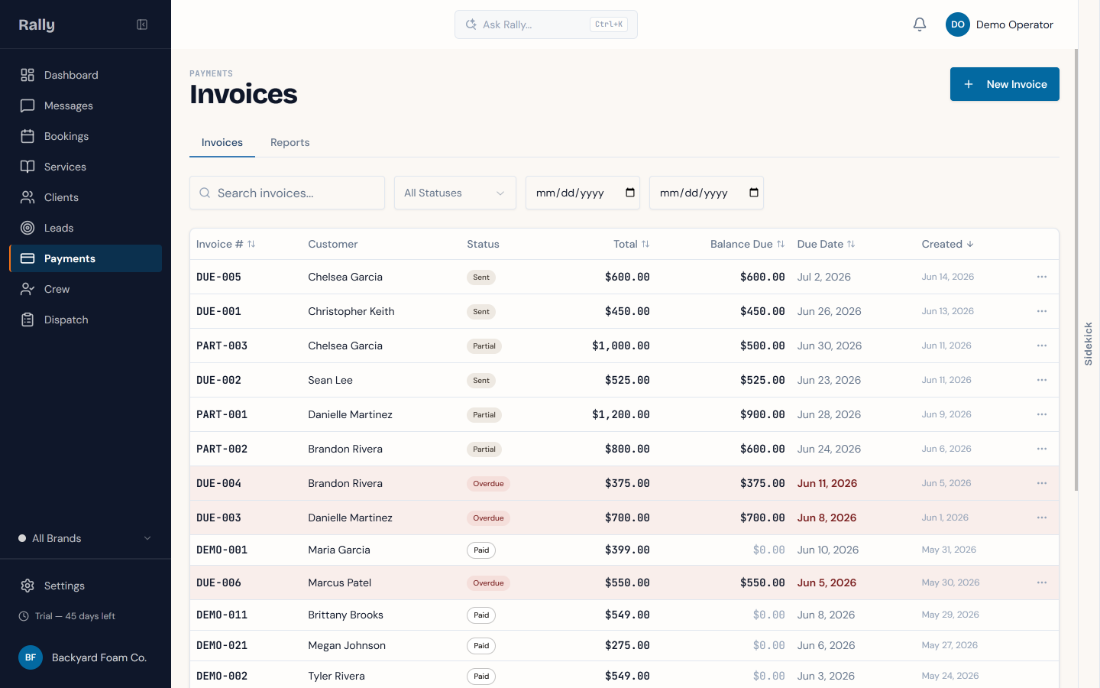1100x688 pixels.
Task: Open the notifications bell
Action: click(x=919, y=25)
